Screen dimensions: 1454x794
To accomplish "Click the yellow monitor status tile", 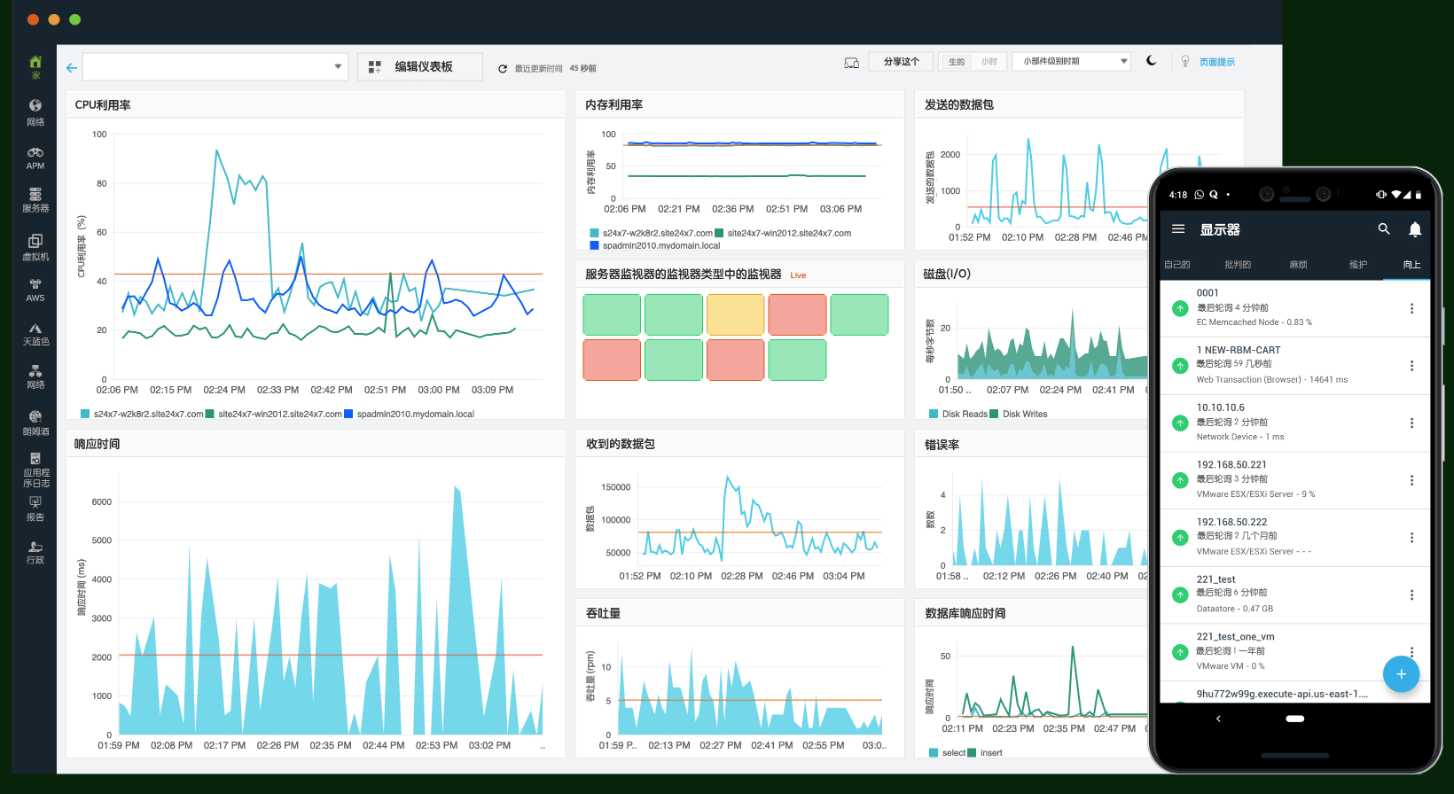I will [735, 314].
